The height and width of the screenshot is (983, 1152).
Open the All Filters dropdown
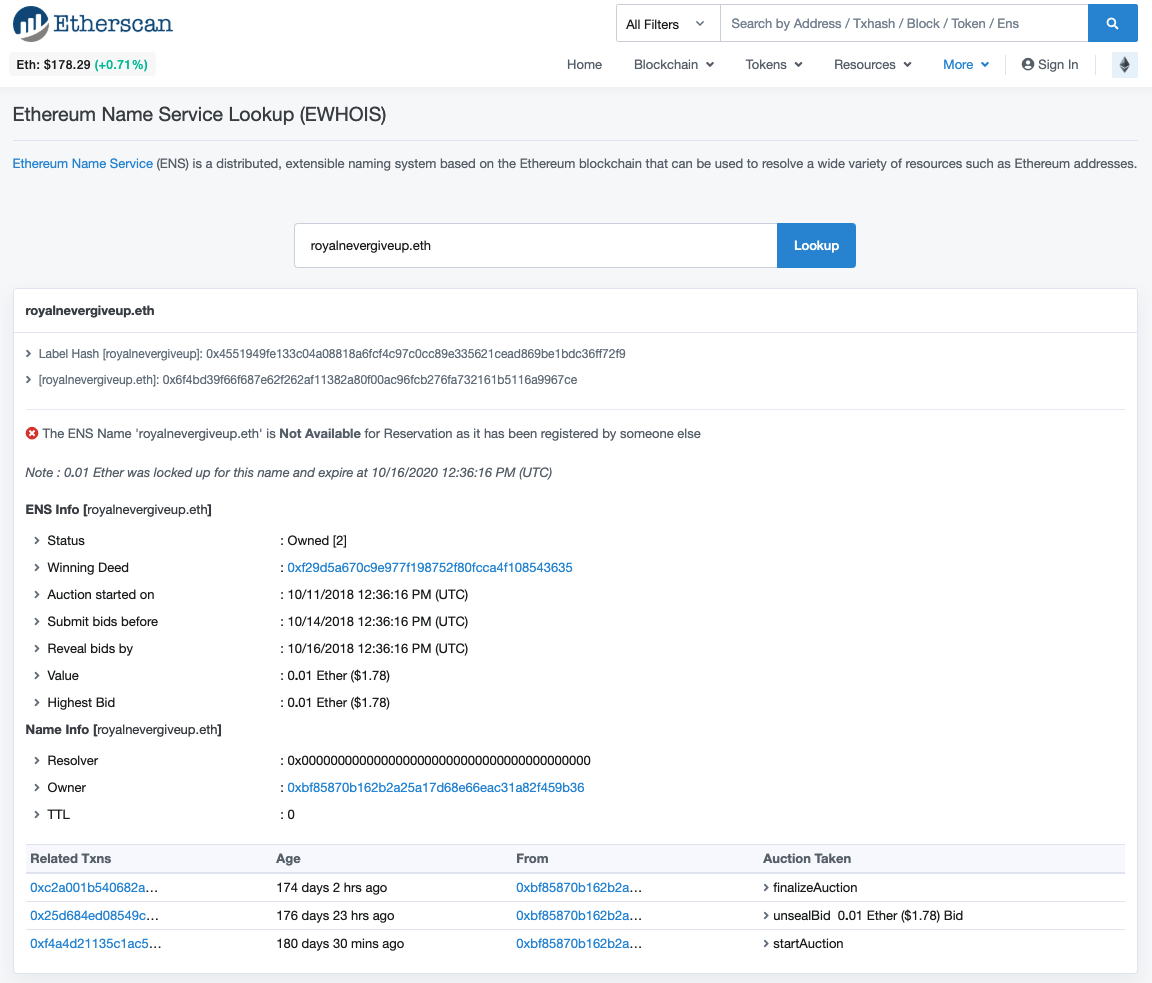pyautogui.click(x=667, y=23)
